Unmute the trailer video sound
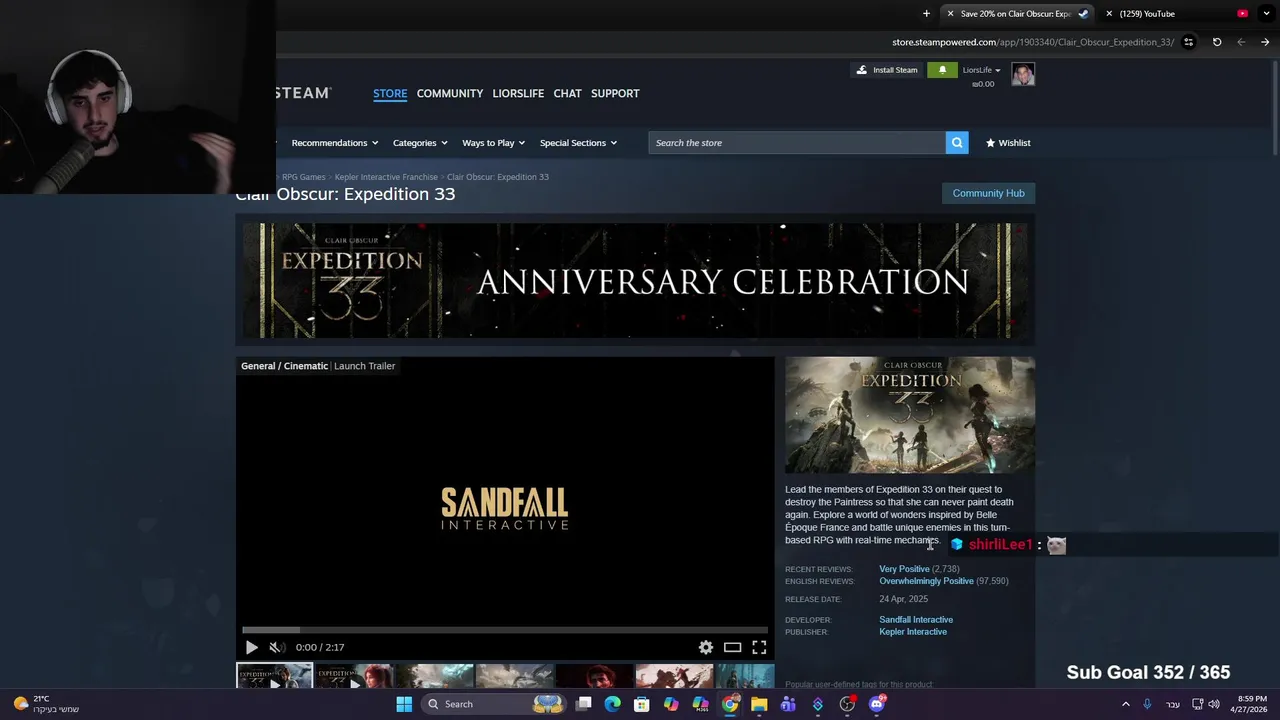 coord(276,647)
